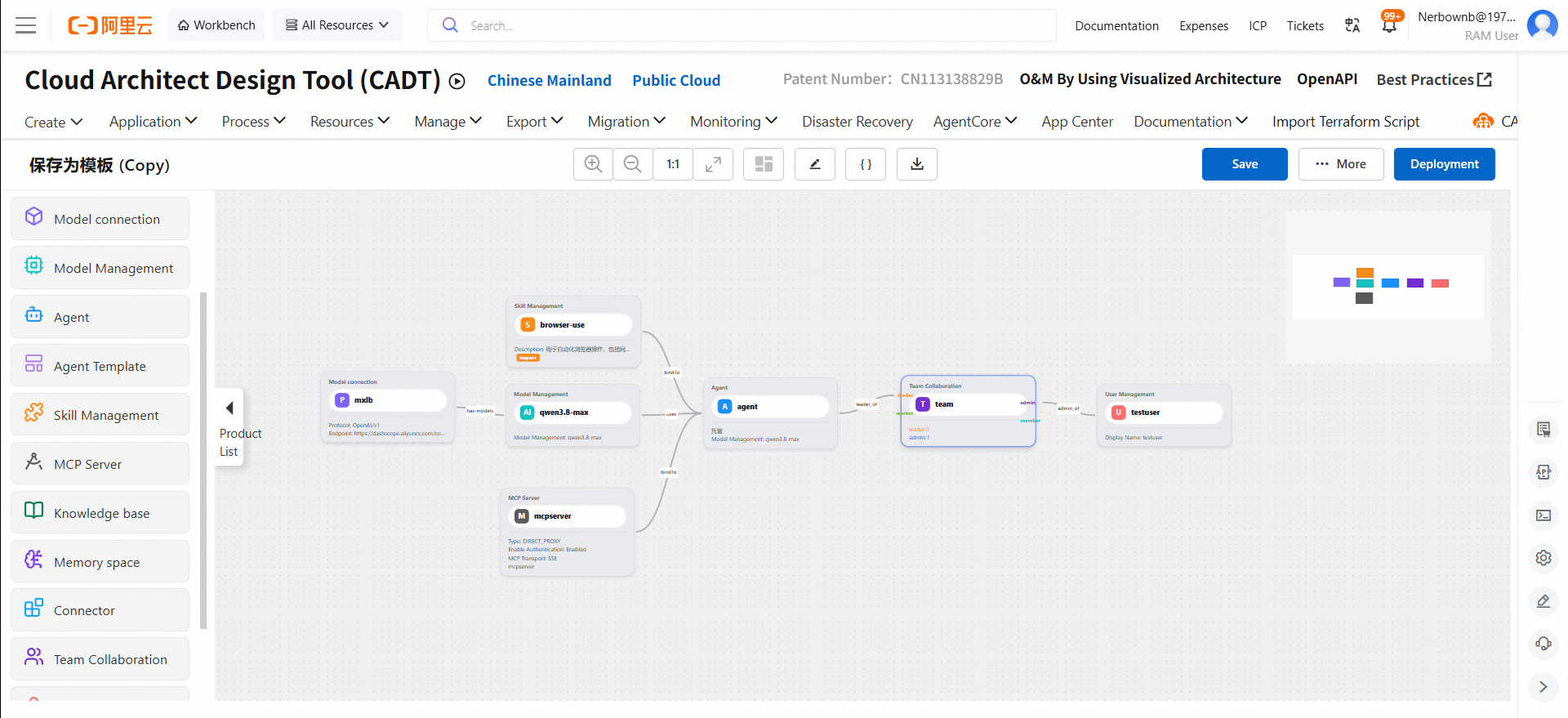Click the layout grid icon in toolbar
Image resolution: width=1568 pixels, height=718 pixels.
point(764,164)
